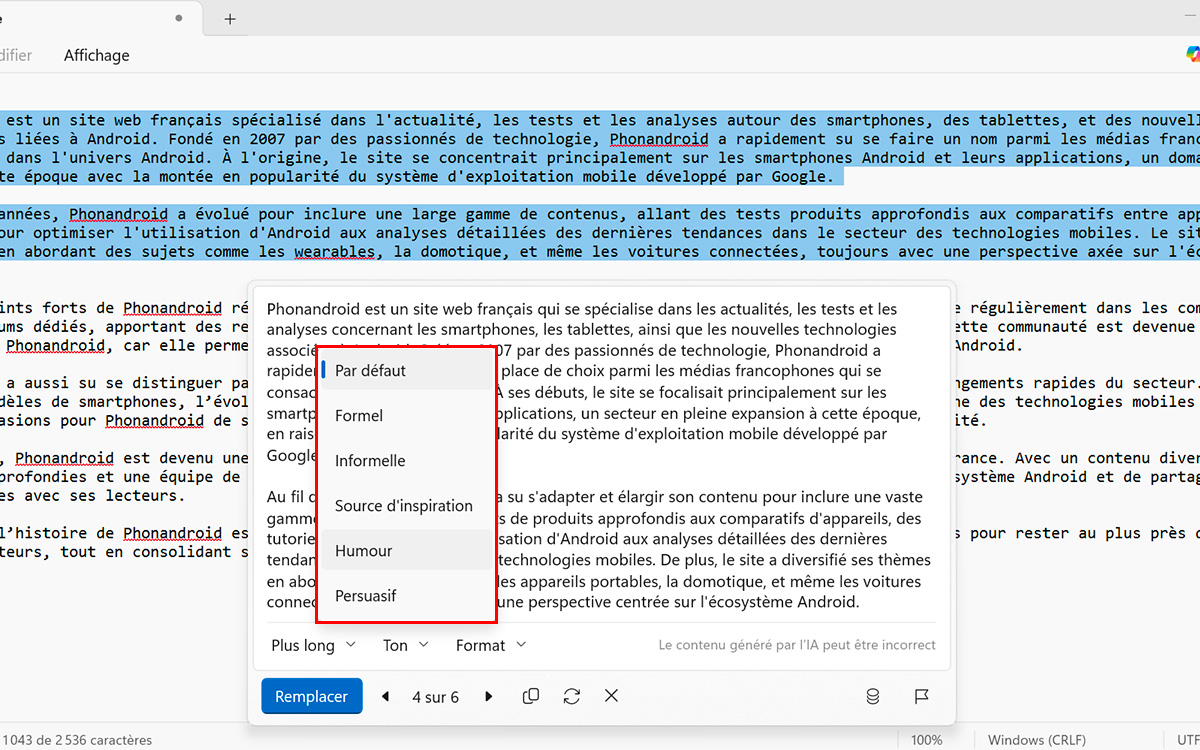
Task: Open the Format dropdown
Action: click(491, 645)
